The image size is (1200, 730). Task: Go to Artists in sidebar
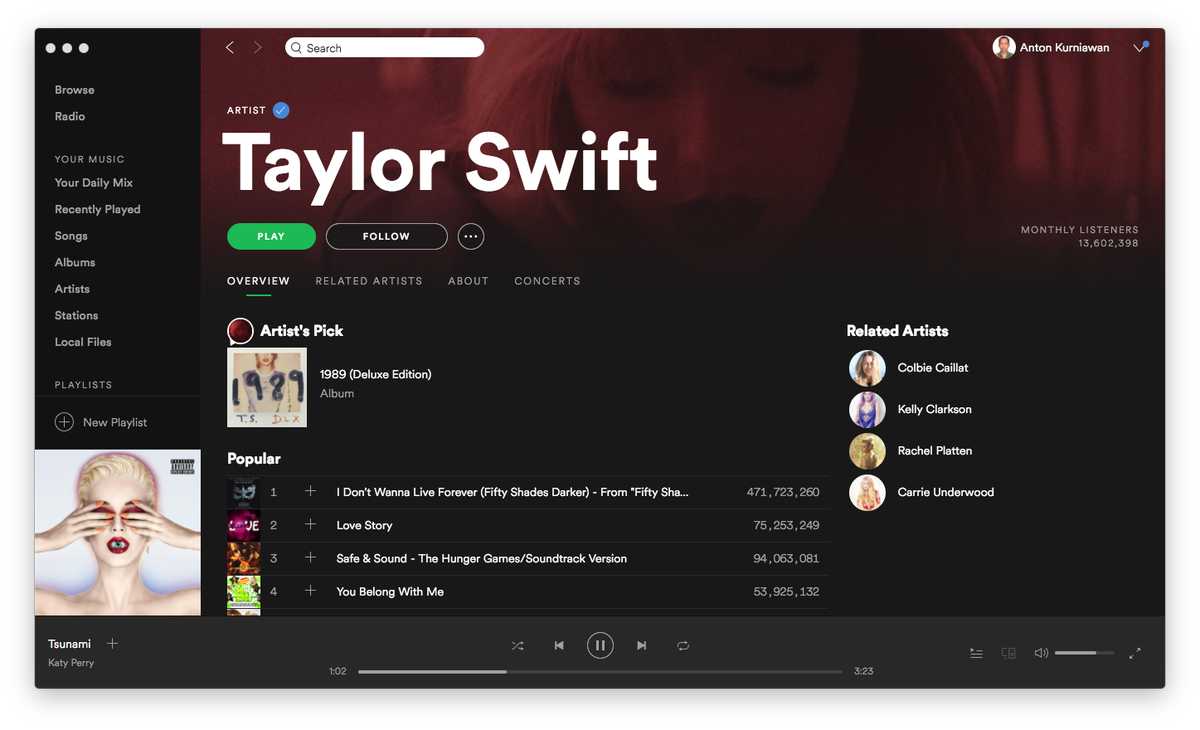[x=72, y=289]
